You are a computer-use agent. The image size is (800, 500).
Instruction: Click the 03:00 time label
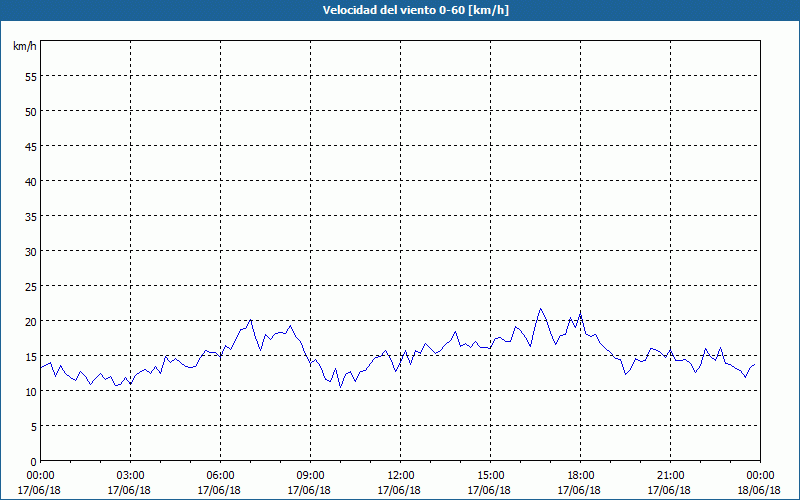pos(130,476)
